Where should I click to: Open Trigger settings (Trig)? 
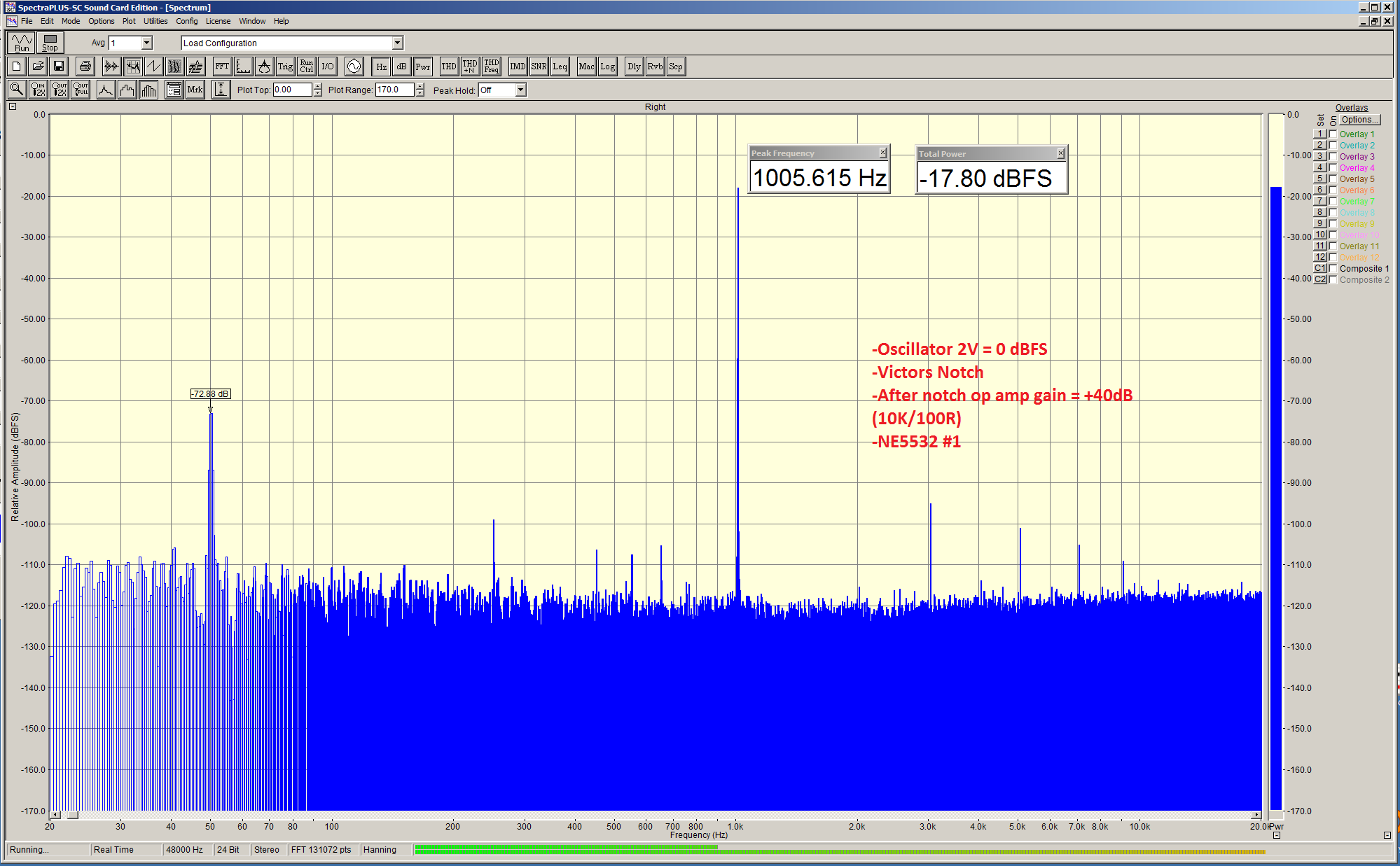285,67
